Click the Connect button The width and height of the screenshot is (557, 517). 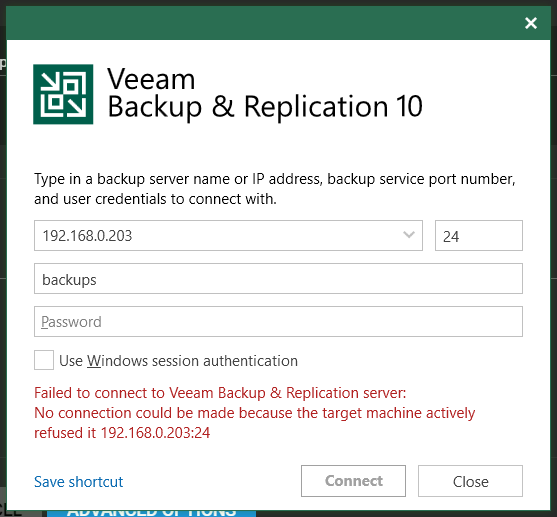(353, 481)
